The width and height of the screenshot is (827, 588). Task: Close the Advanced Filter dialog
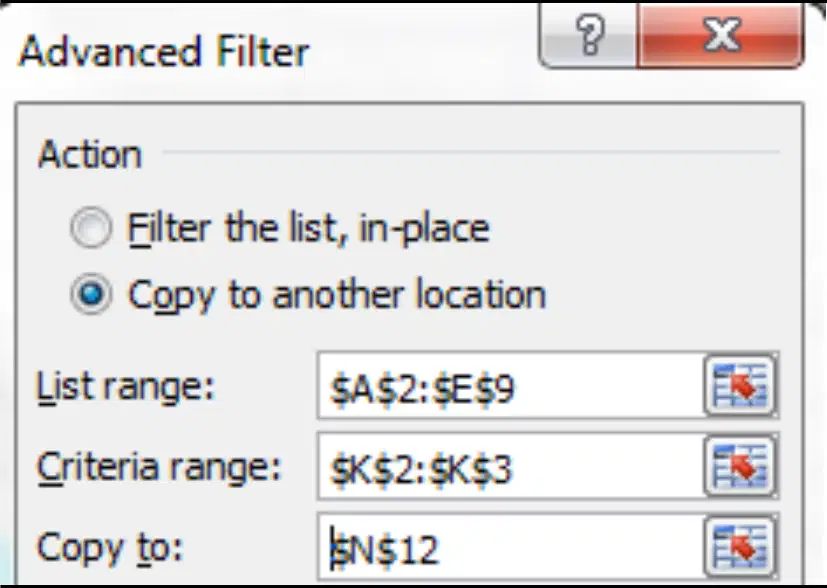click(720, 35)
